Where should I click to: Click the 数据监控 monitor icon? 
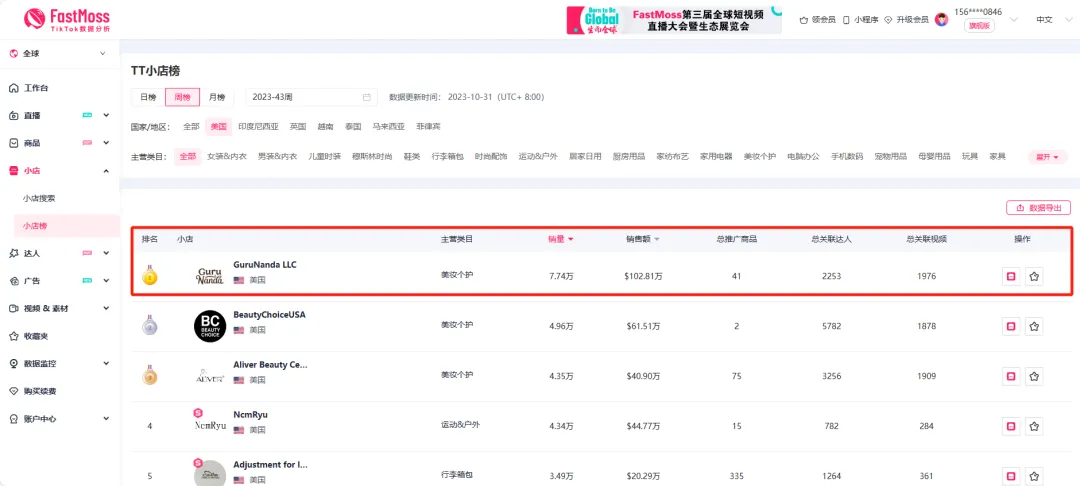(14, 363)
